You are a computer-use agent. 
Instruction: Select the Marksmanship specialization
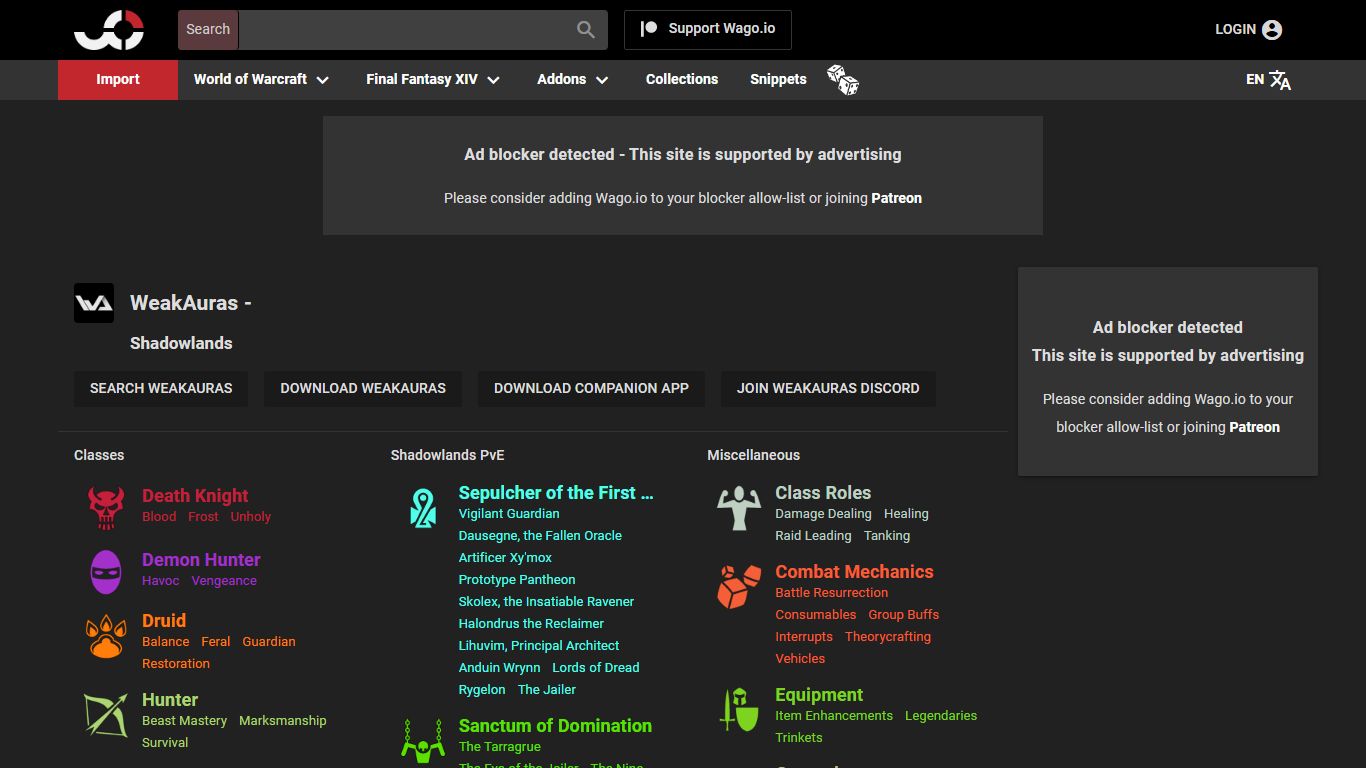283,721
